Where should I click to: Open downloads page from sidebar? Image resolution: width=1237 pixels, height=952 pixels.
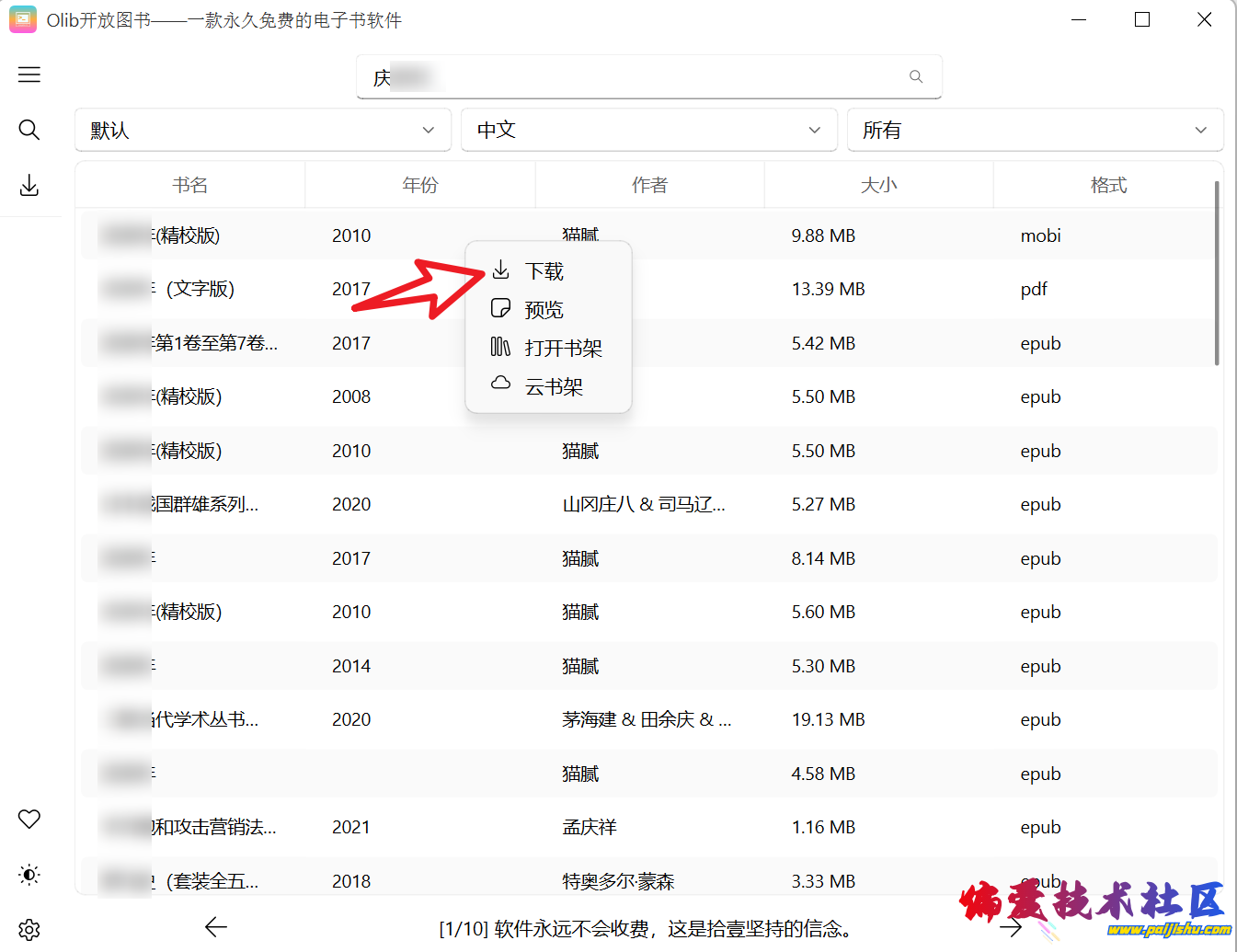(x=29, y=186)
